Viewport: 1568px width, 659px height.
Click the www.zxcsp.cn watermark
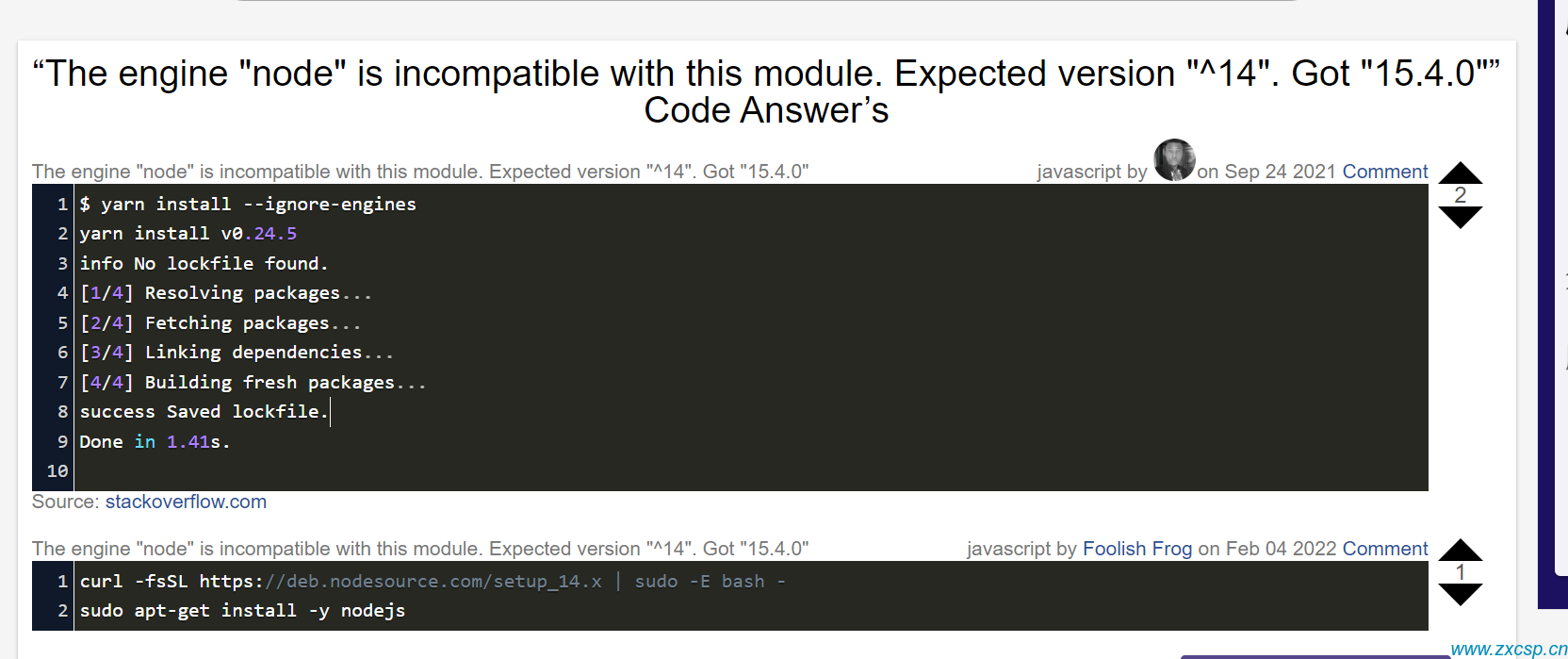coord(1509,649)
